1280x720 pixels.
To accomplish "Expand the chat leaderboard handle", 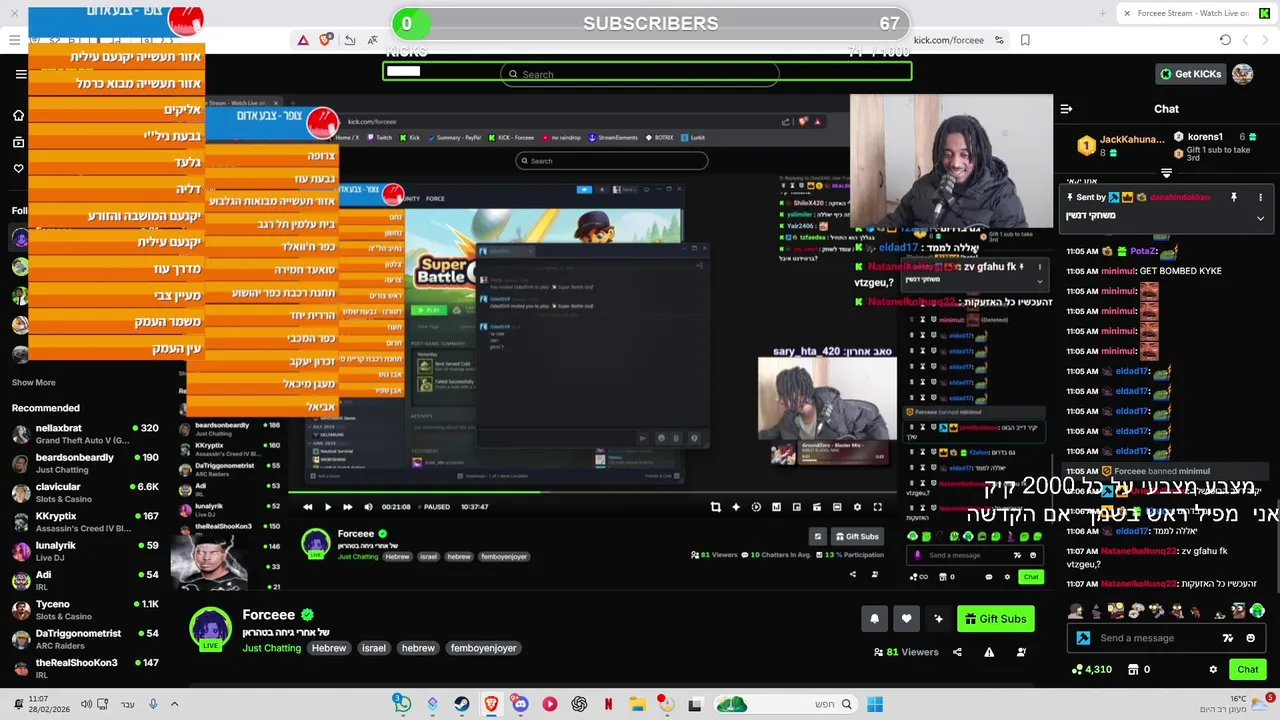I will [1166, 173].
